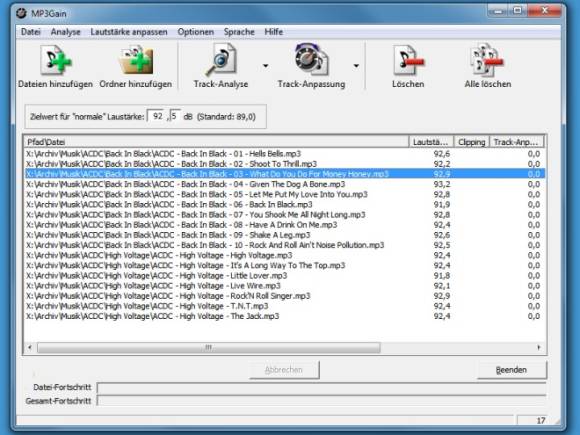This screenshot has width=580, height=435.
Task: Select the row '08 - Have A Drink On Me.mp3'
Action: (284, 225)
